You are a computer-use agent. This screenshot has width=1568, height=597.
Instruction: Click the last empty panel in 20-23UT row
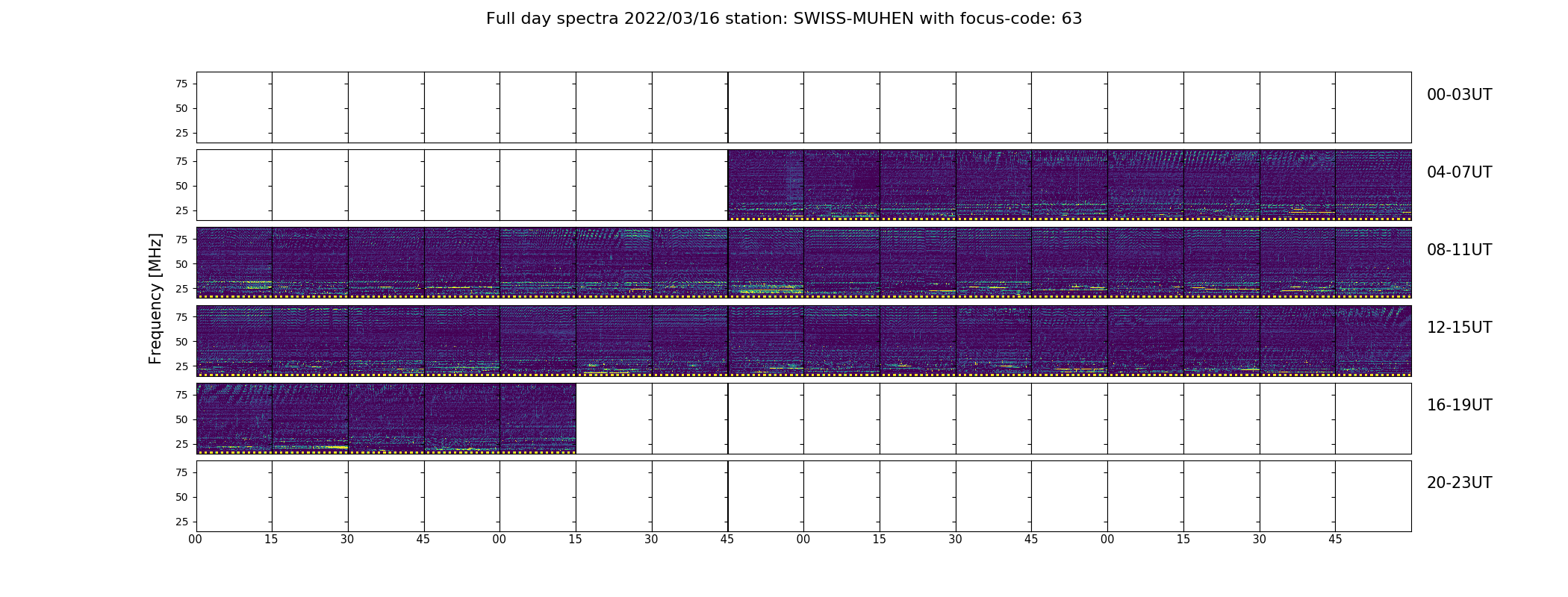pyautogui.click(x=1373, y=496)
